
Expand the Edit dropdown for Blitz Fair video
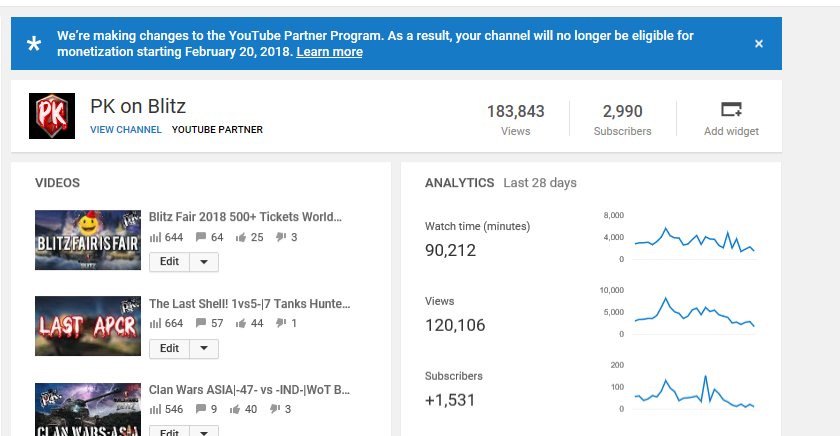(204, 262)
